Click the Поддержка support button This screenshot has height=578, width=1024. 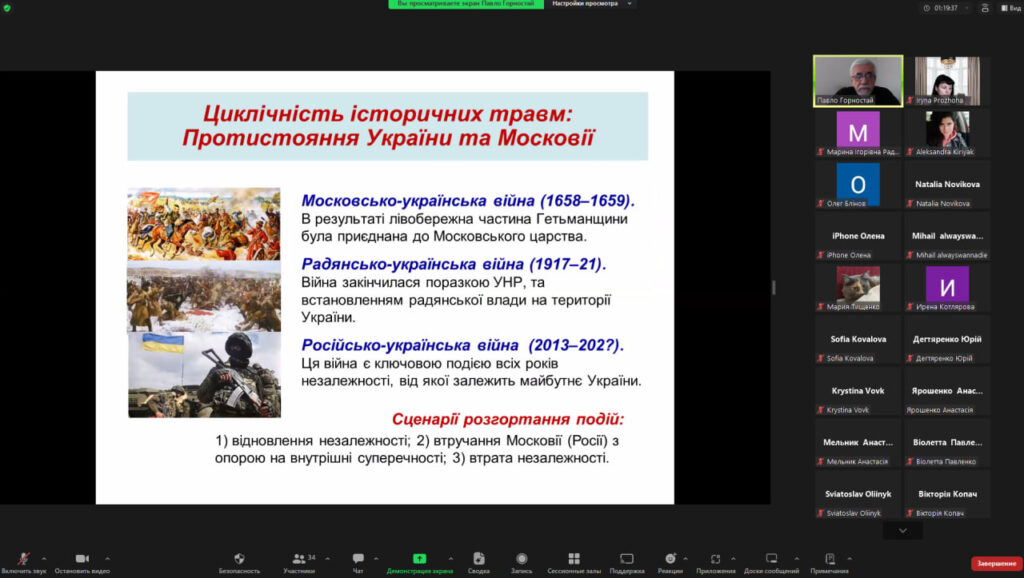627,560
